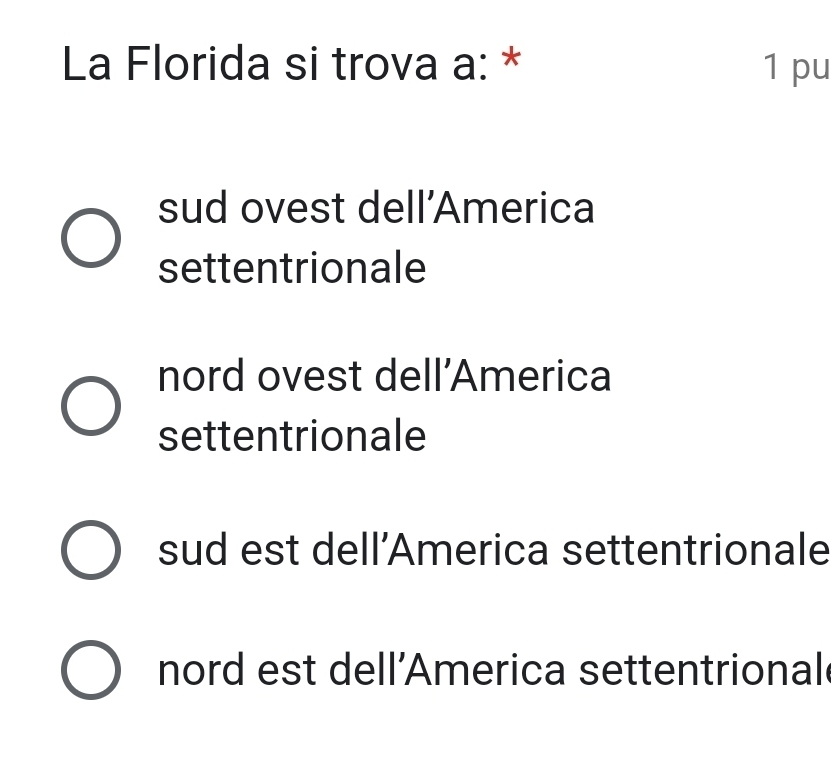This screenshot has width=831, height=760.
Task: Click the '1 pu' points indicator
Action: [x=795, y=66]
